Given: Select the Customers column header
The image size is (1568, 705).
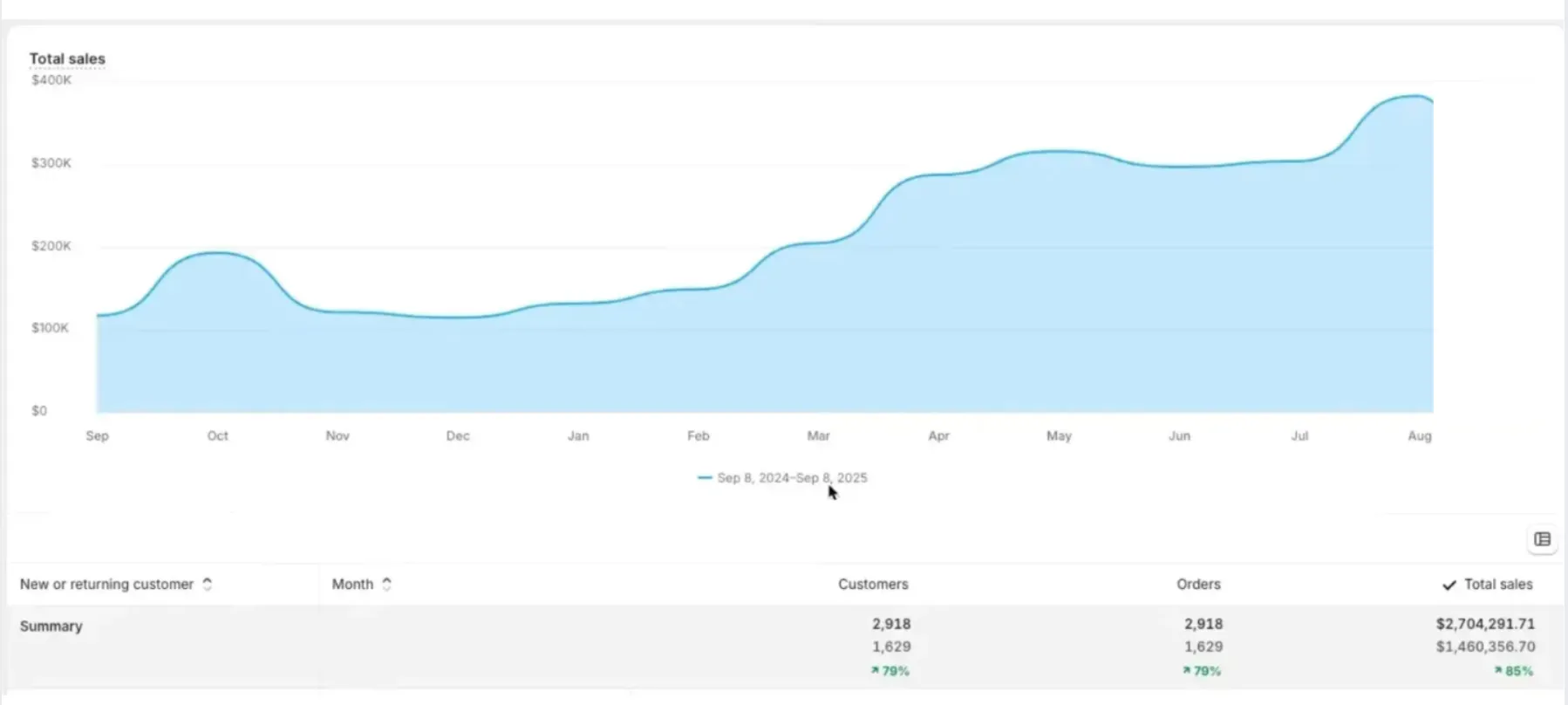Looking at the screenshot, I should point(873,585).
